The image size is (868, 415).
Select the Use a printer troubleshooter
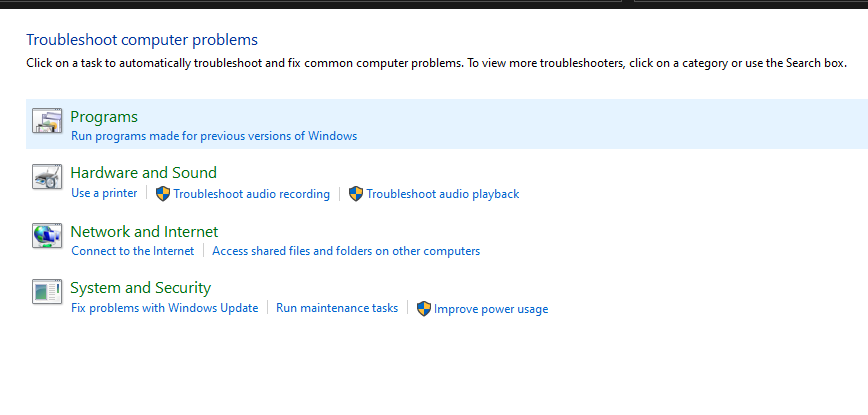[x=104, y=194]
